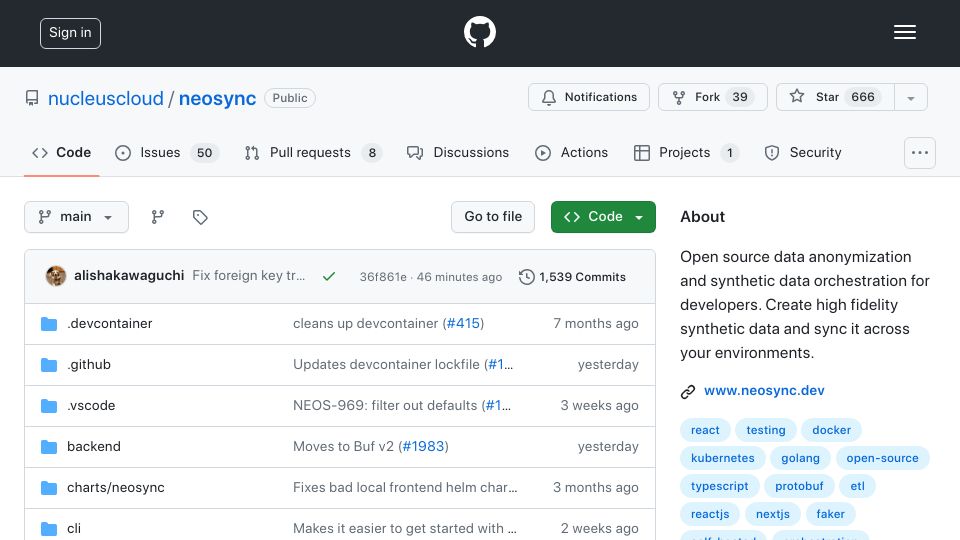Select the open-source topic tag
This screenshot has width=960, height=540.
tap(882, 458)
